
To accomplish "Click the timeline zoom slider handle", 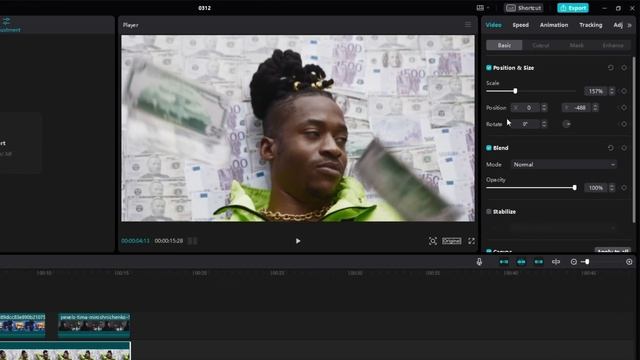I will pos(587,262).
